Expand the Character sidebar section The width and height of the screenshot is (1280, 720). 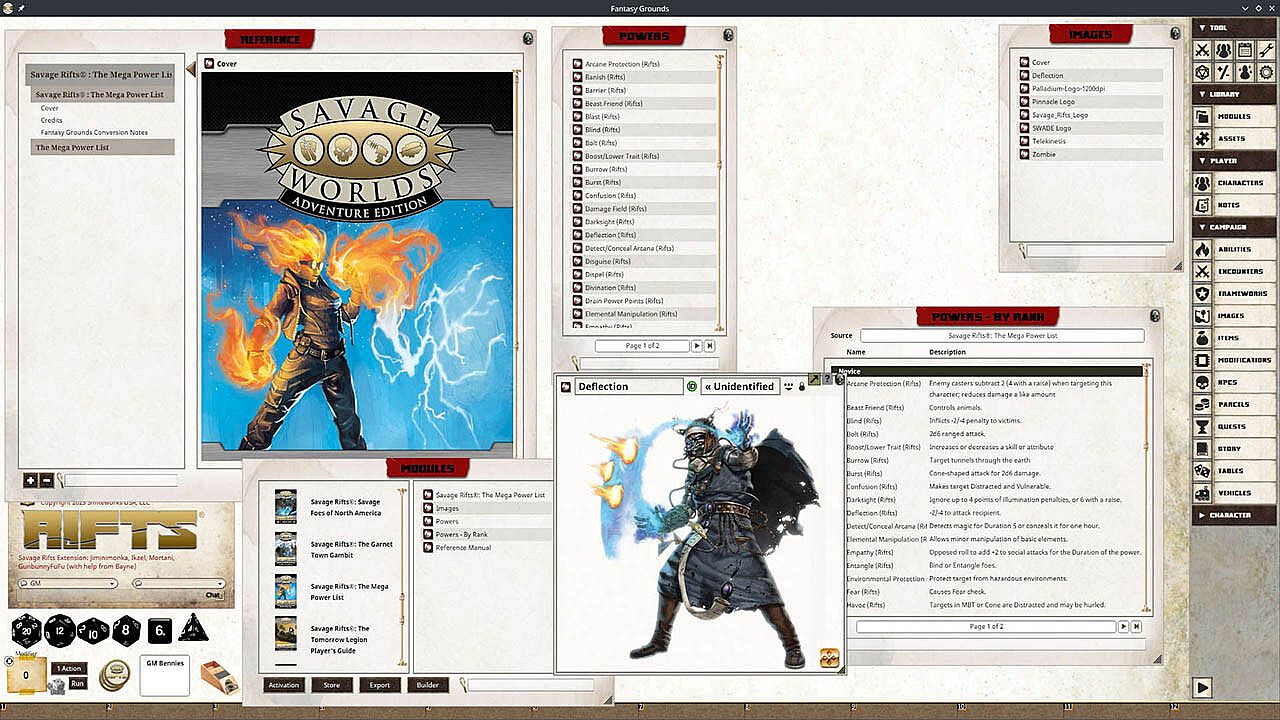(1234, 515)
